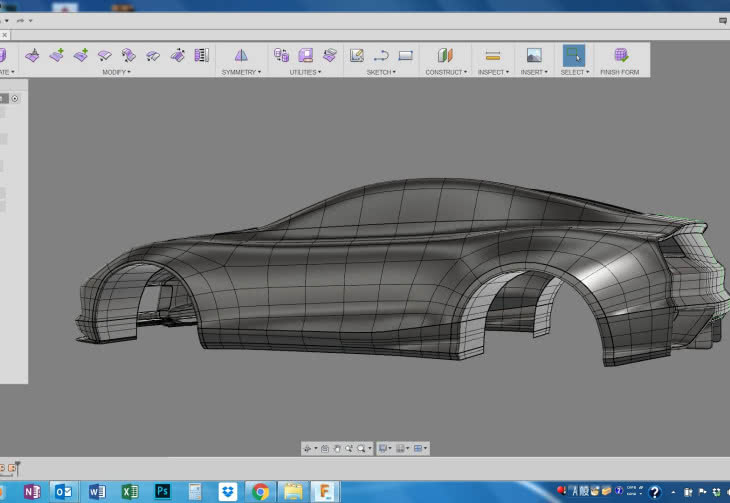This screenshot has height=503, width=730.
Task: Activate the Mirror symmetry tool icon
Action: tap(241, 55)
